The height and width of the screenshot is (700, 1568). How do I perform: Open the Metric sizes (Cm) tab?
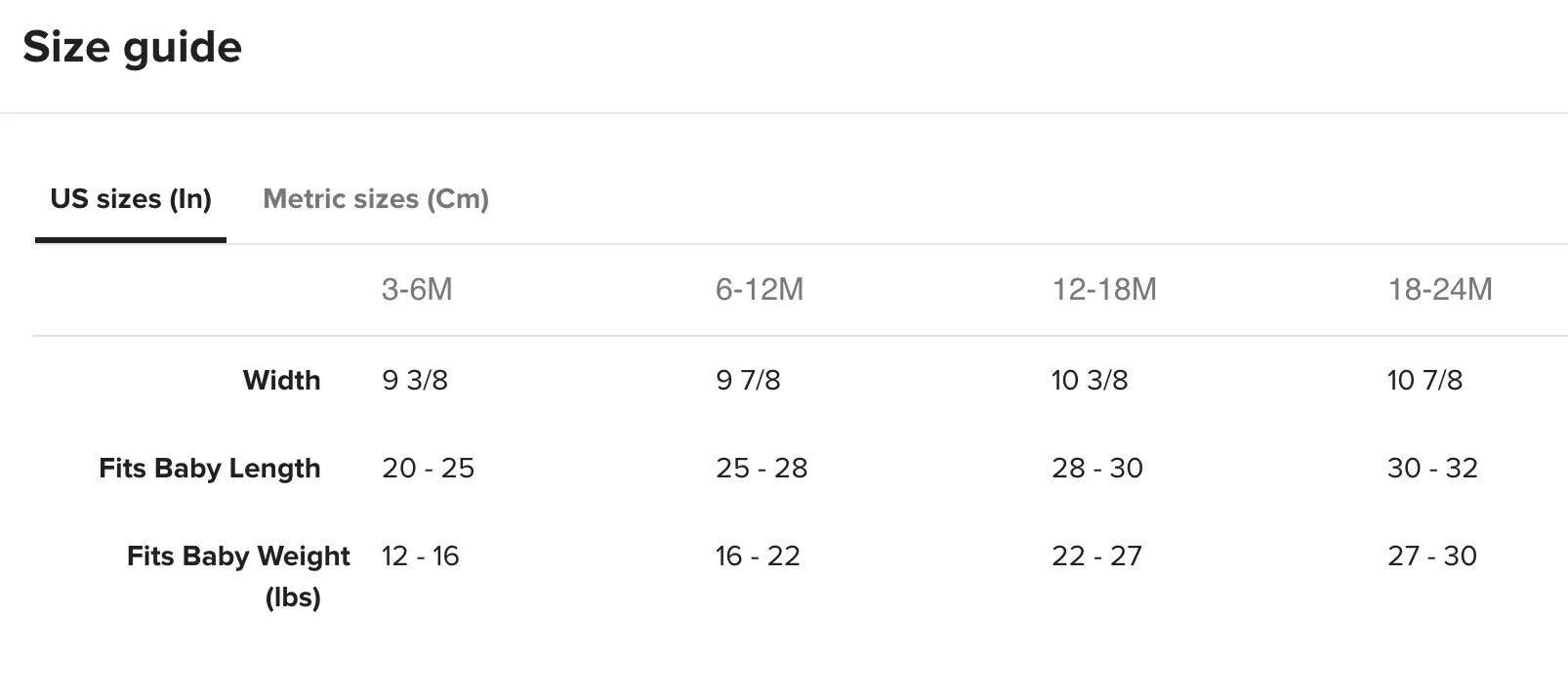click(x=376, y=199)
